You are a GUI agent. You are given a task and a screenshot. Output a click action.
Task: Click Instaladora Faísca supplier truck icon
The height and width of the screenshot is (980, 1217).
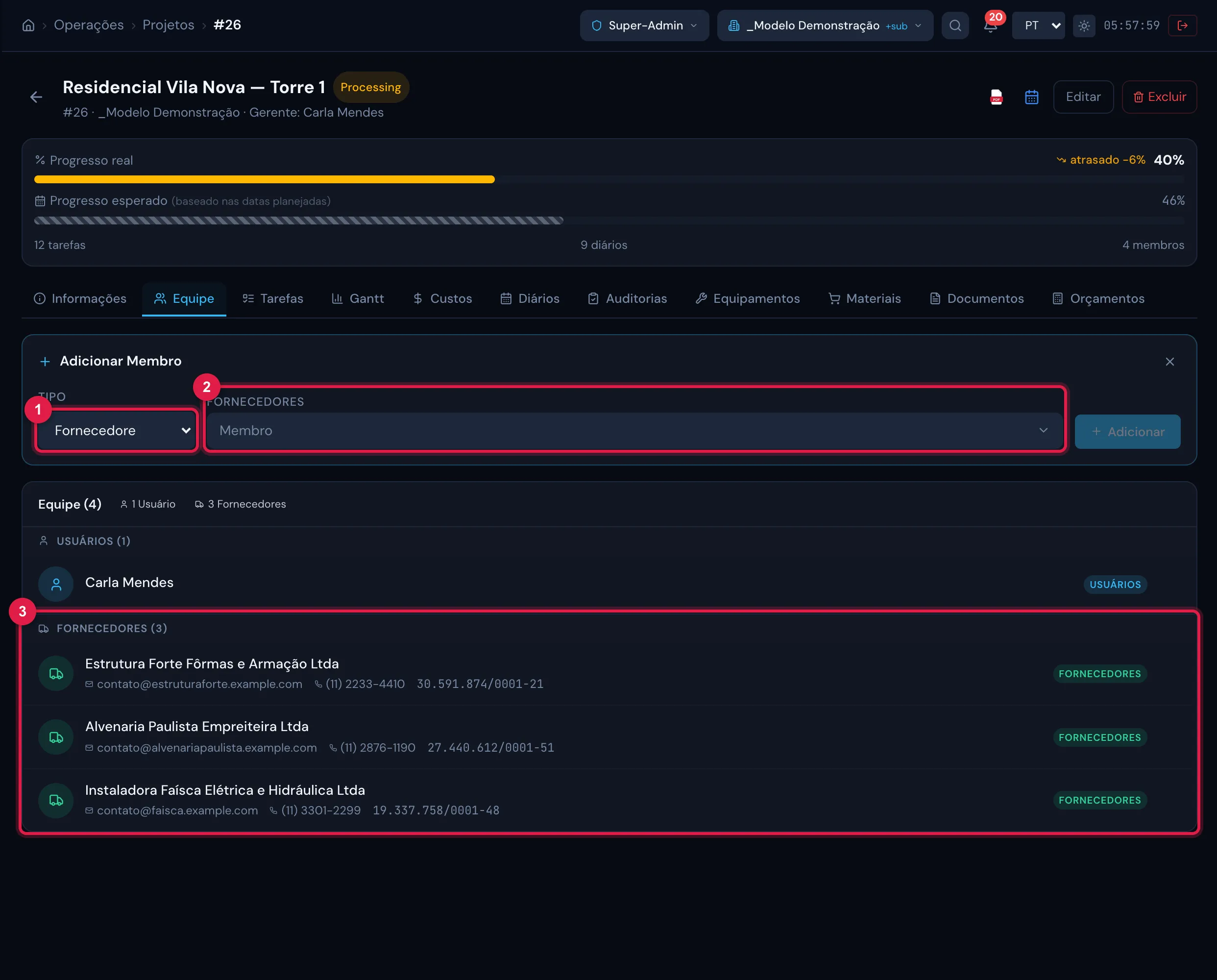[x=56, y=800]
